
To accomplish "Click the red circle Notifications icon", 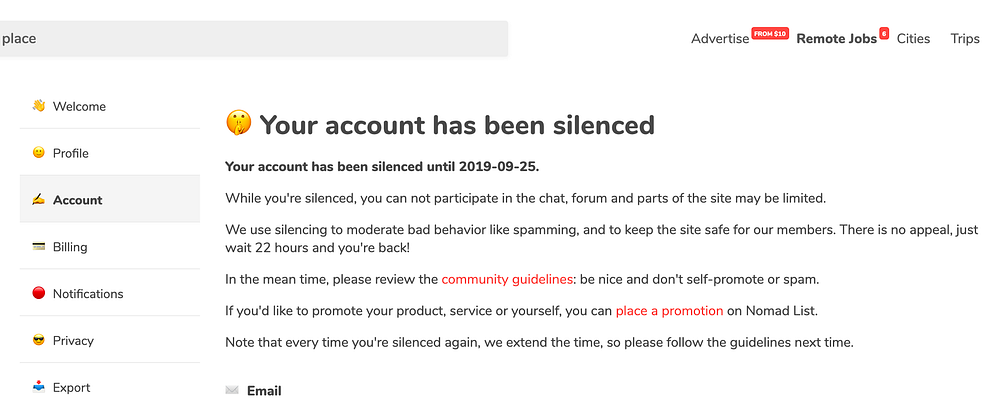I will 39,294.
